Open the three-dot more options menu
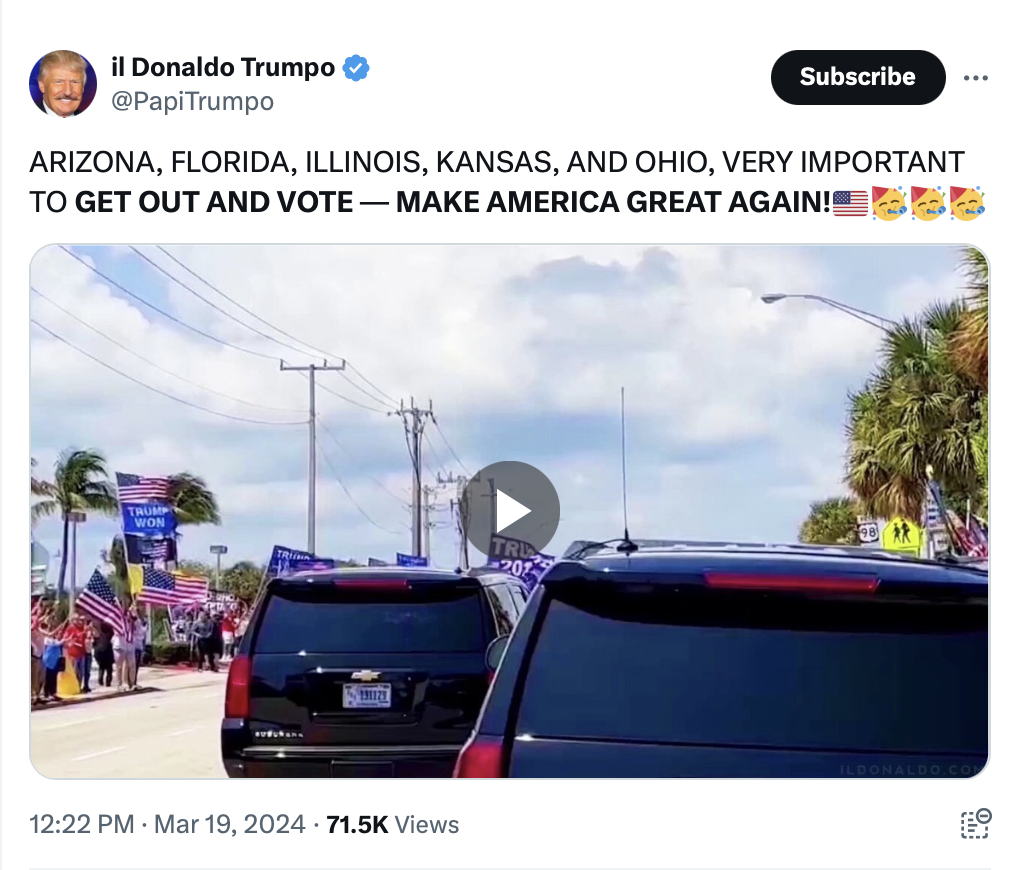Screen dimensions: 1018x870 [x=976, y=78]
